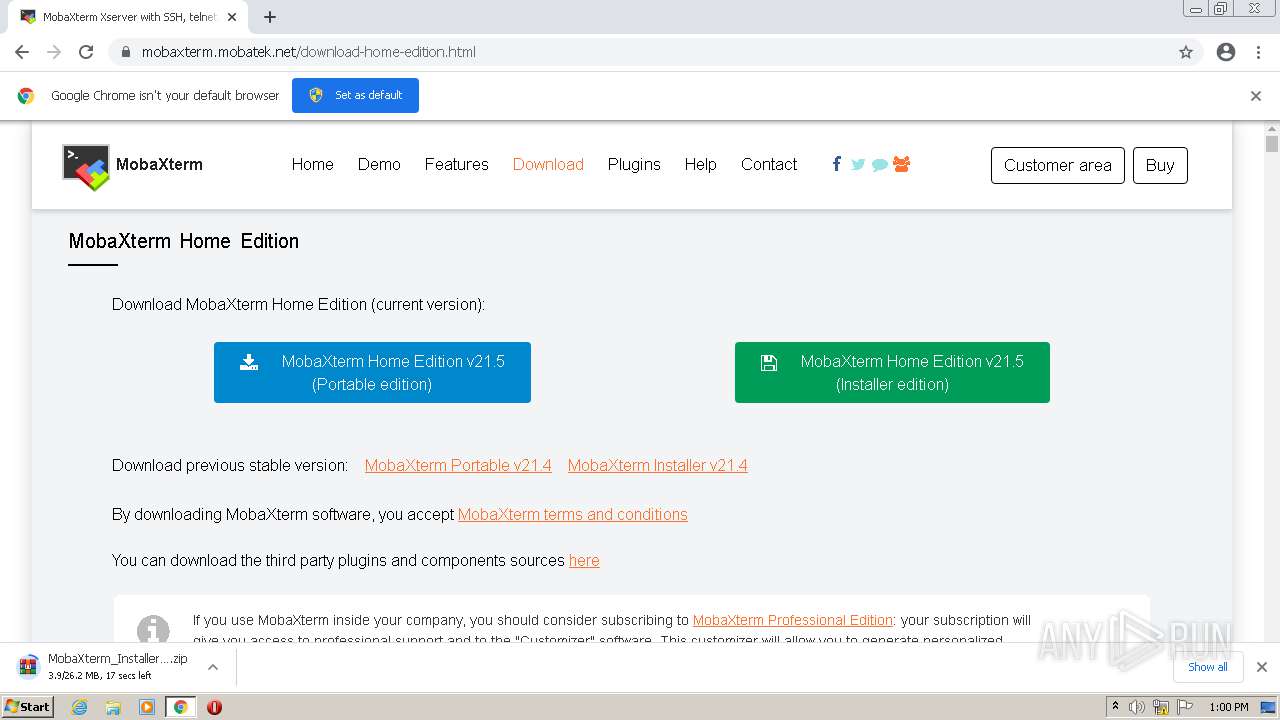The width and height of the screenshot is (1280, 720).
Task: Open the Features menu item
Action: [x=456, y=165]
